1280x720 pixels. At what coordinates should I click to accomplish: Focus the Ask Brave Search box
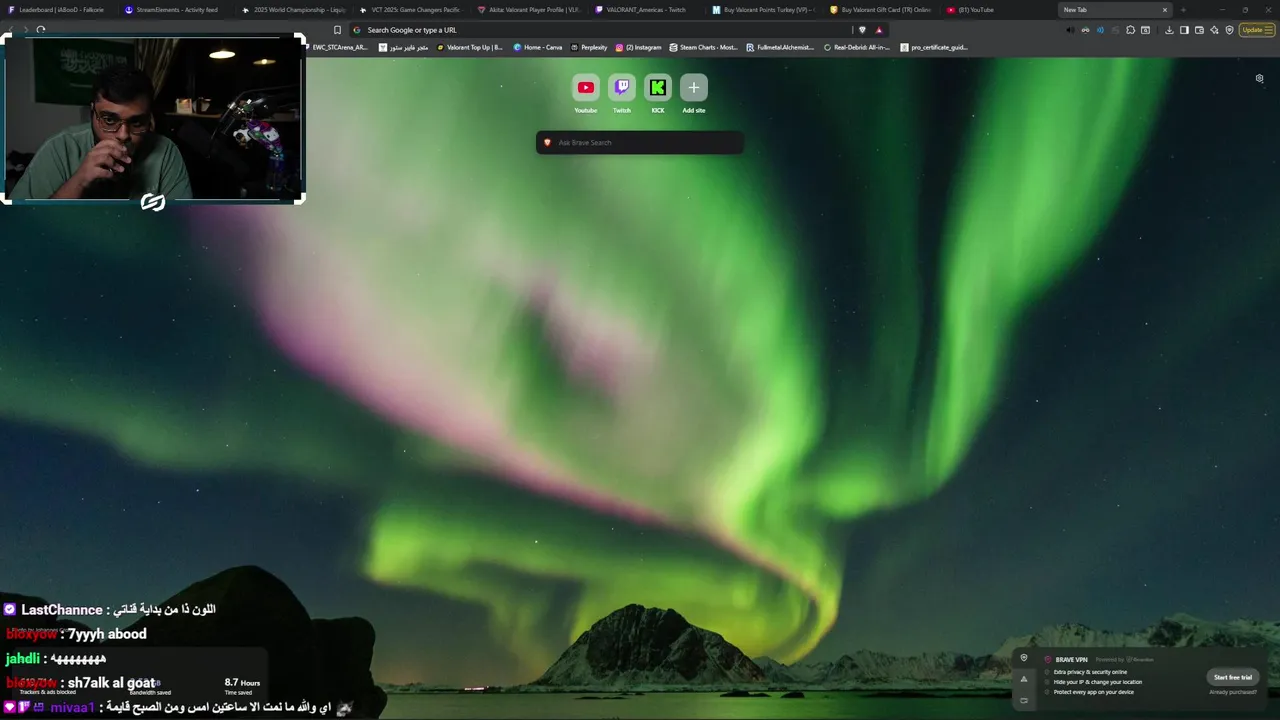tap(639, 143)
